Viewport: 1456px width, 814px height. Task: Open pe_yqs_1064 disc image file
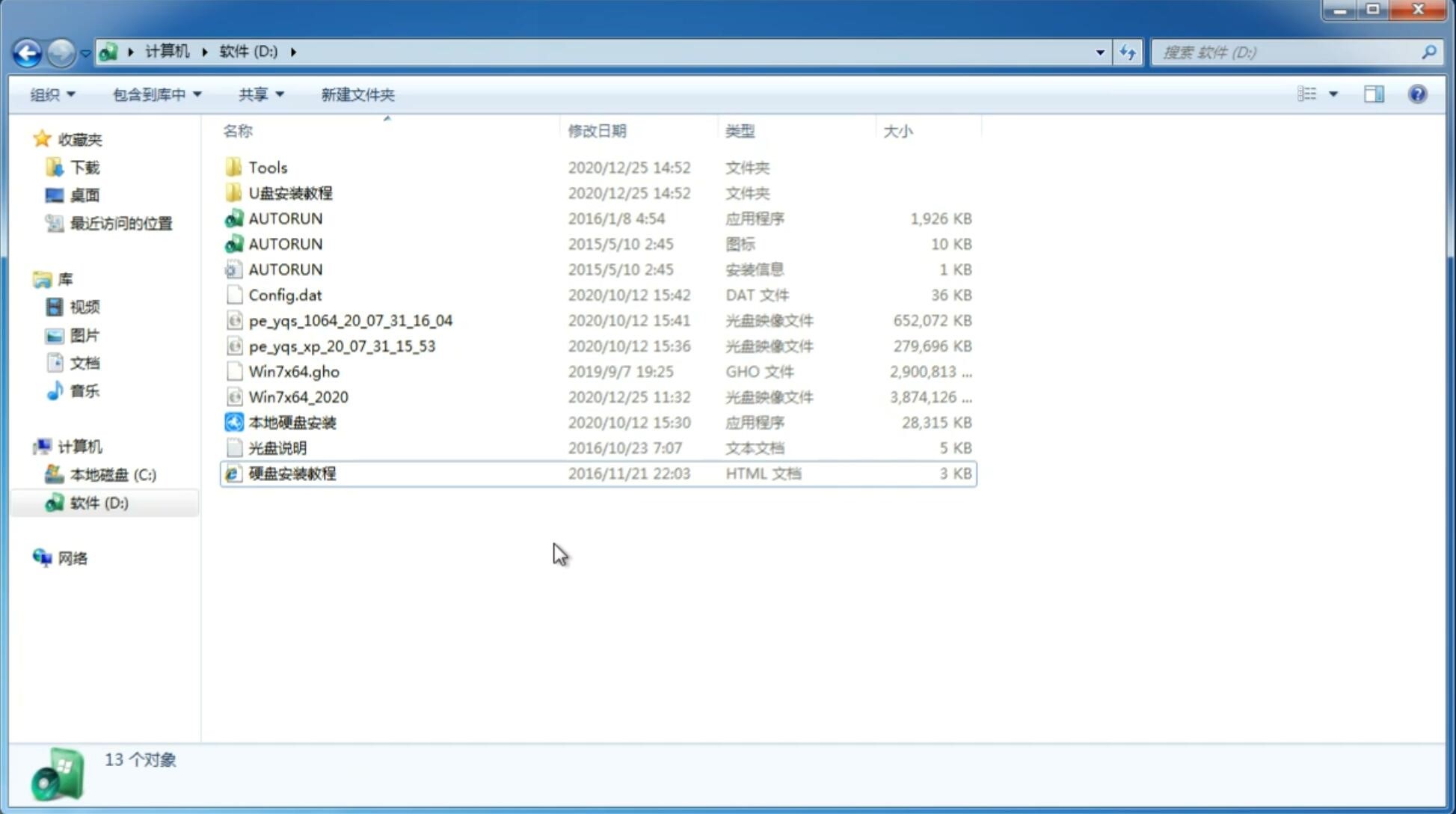(350, 320)
